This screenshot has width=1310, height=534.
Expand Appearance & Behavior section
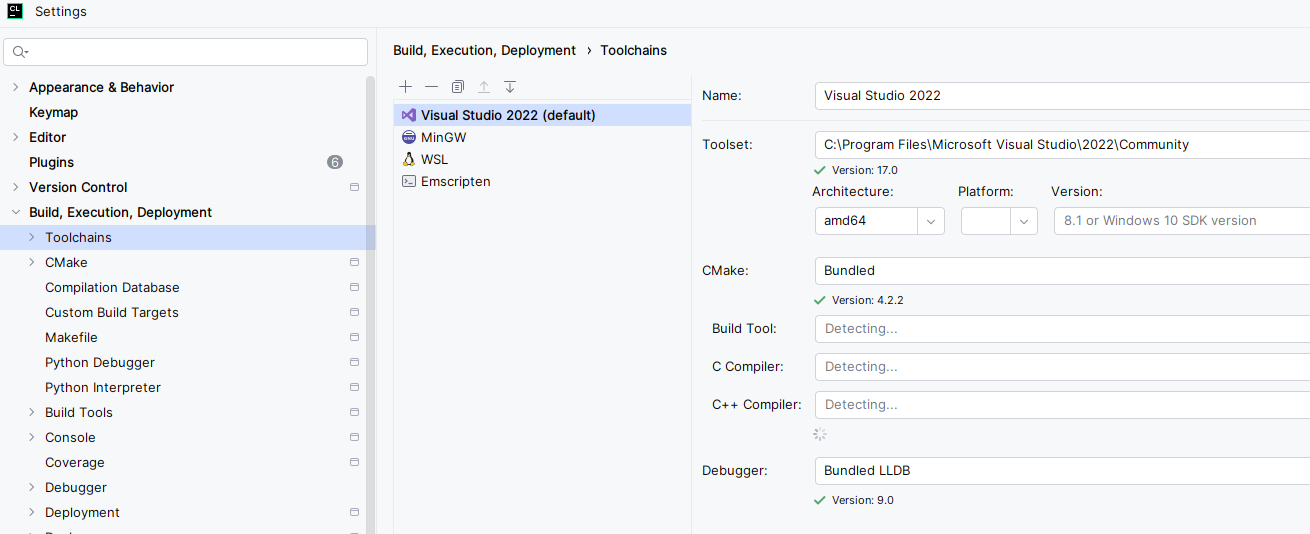coord(15,87)
